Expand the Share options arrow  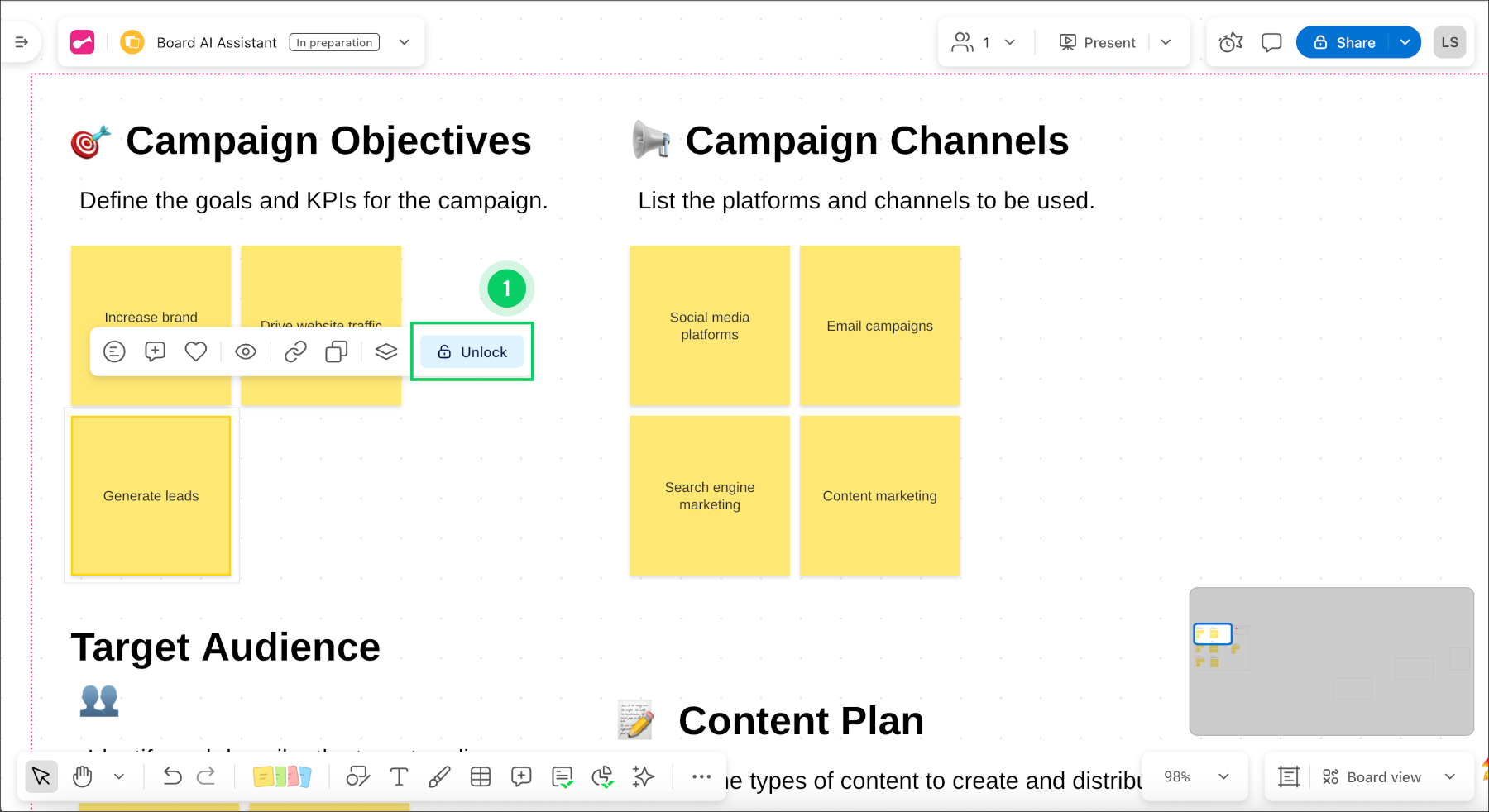pos(1405,42)
